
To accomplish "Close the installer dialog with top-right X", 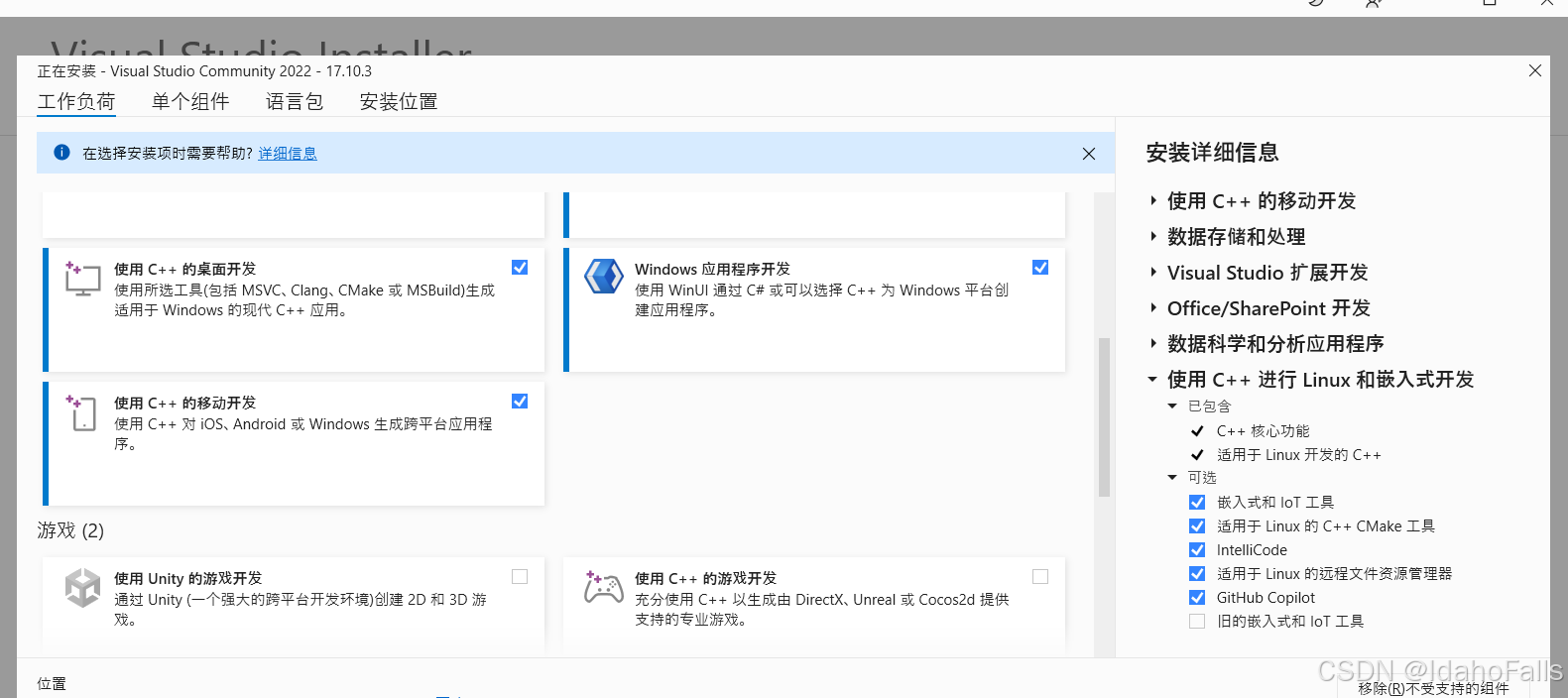I will click(x=1535, y=70).
